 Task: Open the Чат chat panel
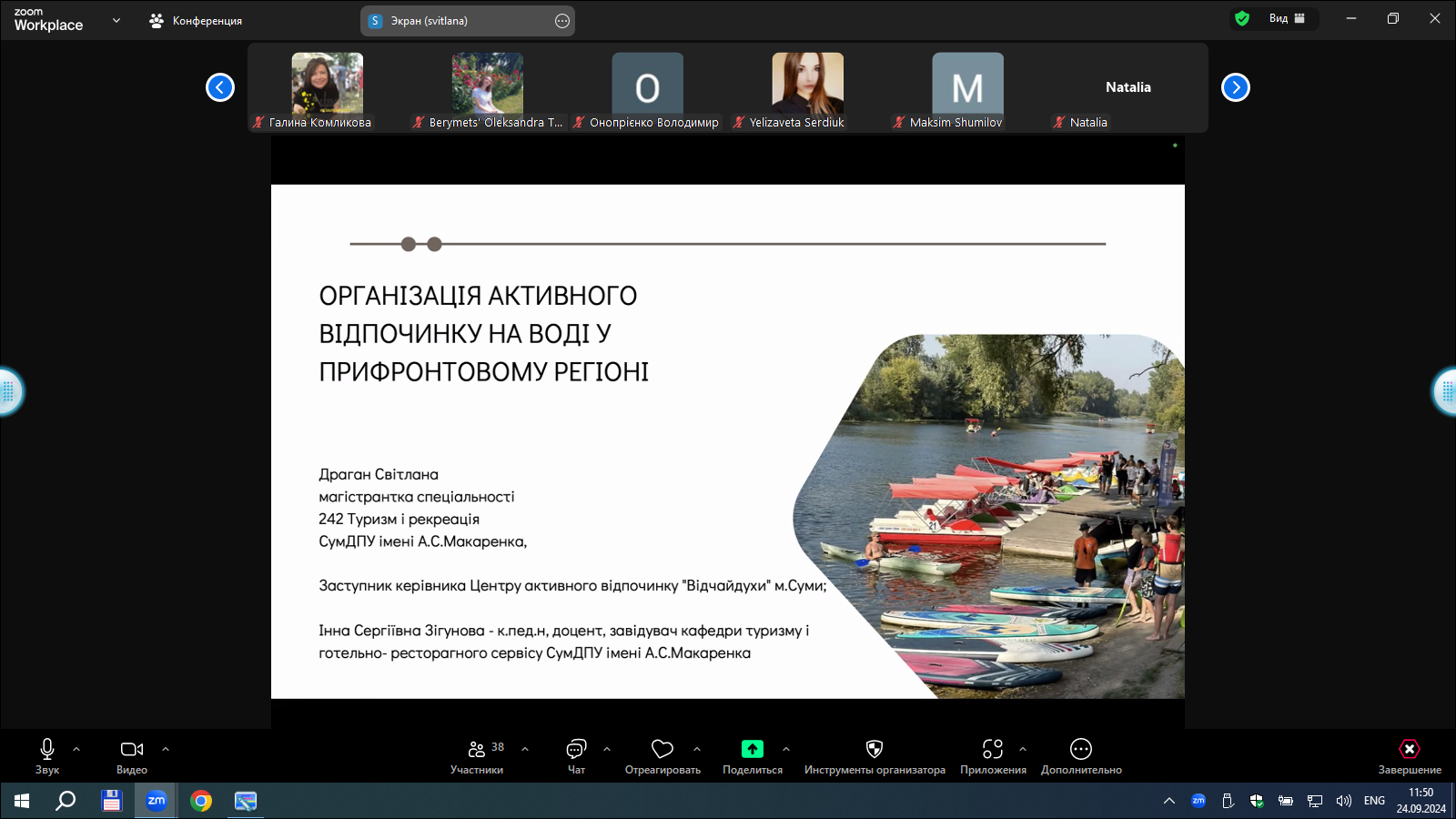click(x=576, y=749)
